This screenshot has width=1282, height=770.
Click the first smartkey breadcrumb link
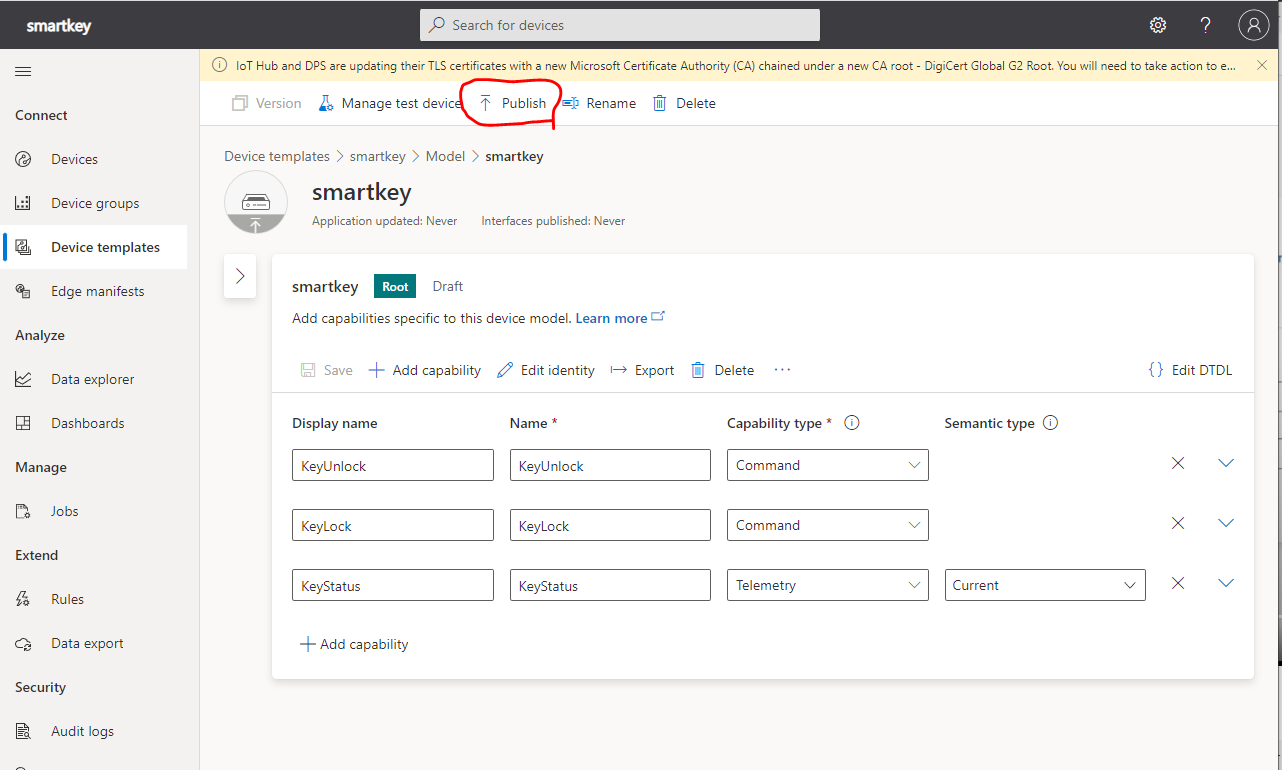[378, 156]
